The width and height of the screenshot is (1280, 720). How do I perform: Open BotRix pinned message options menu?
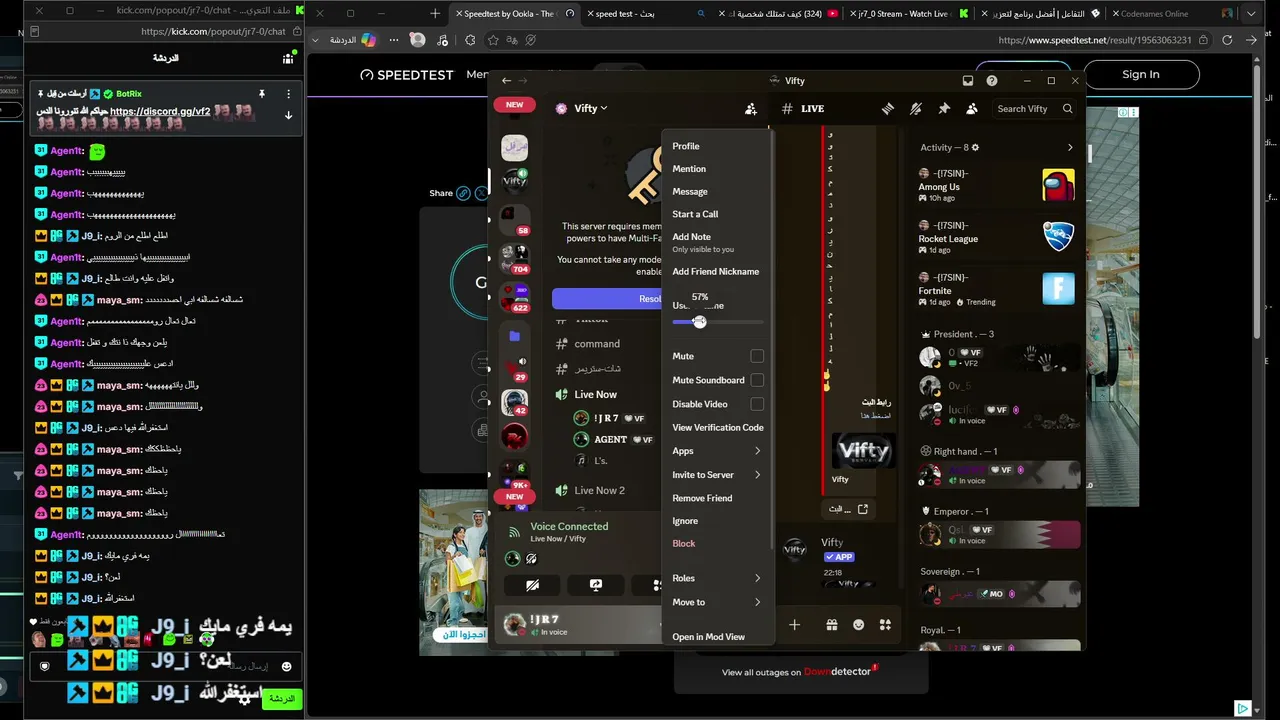289,94
